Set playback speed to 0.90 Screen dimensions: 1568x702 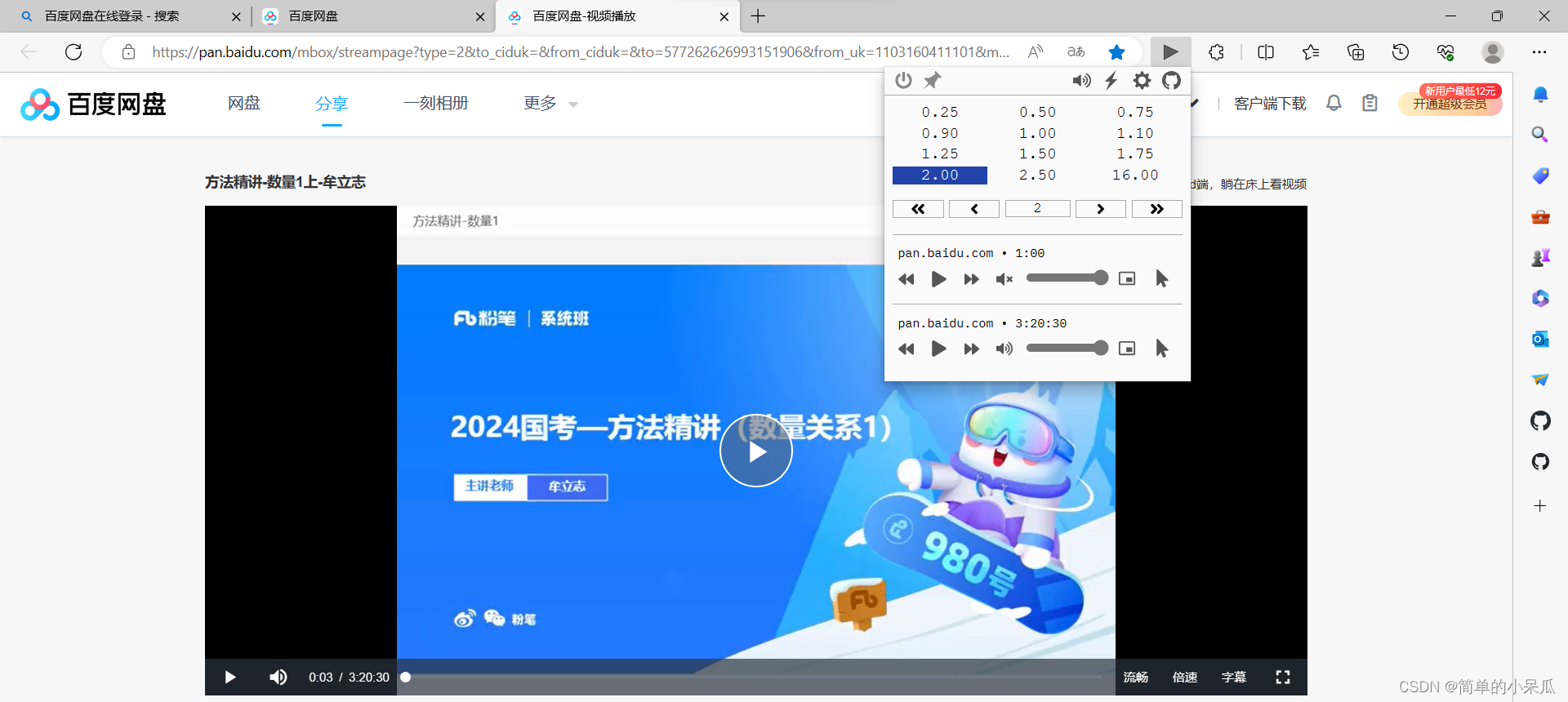(940, 133)
